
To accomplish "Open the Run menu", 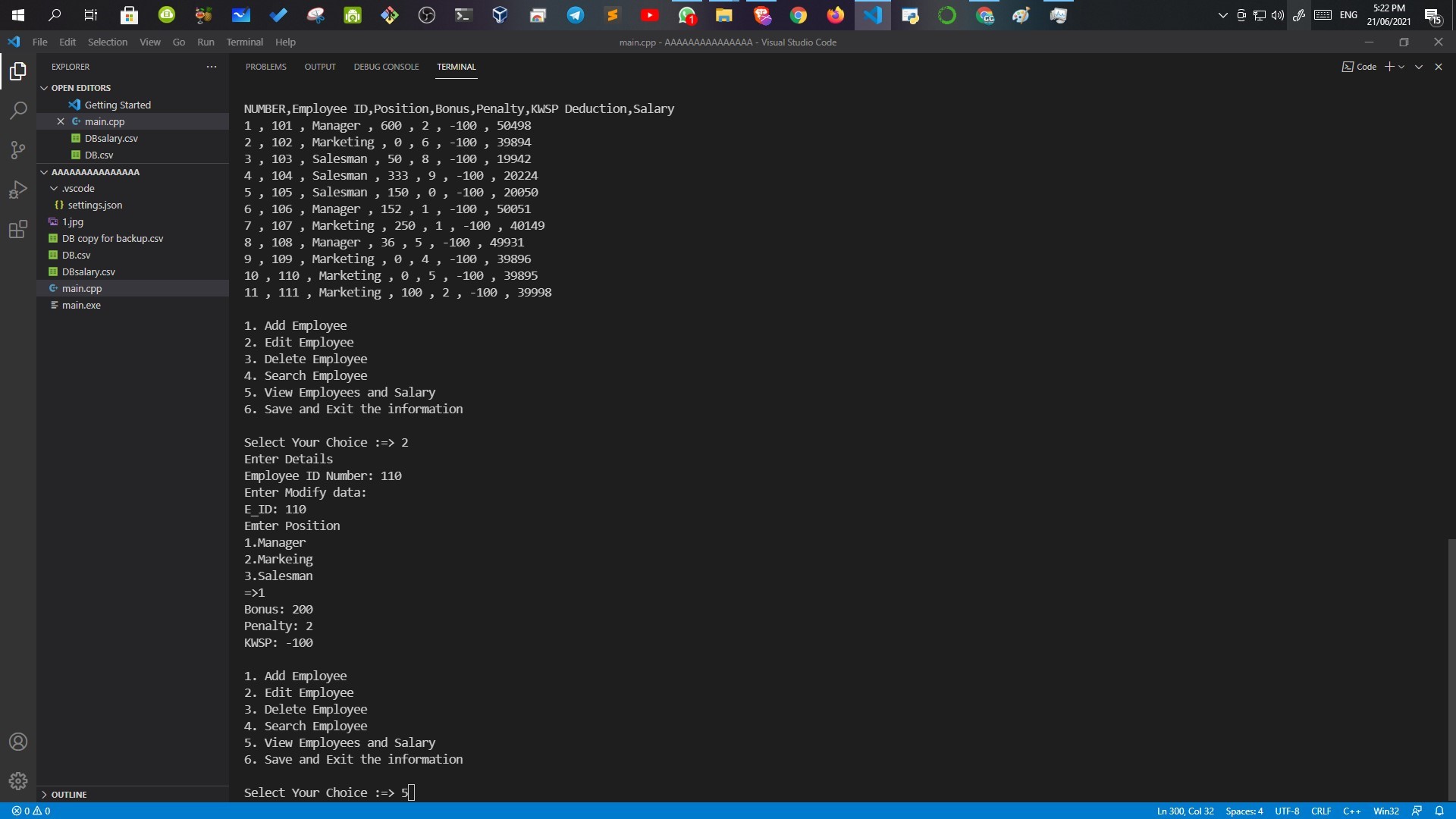I will pos(206,42).
